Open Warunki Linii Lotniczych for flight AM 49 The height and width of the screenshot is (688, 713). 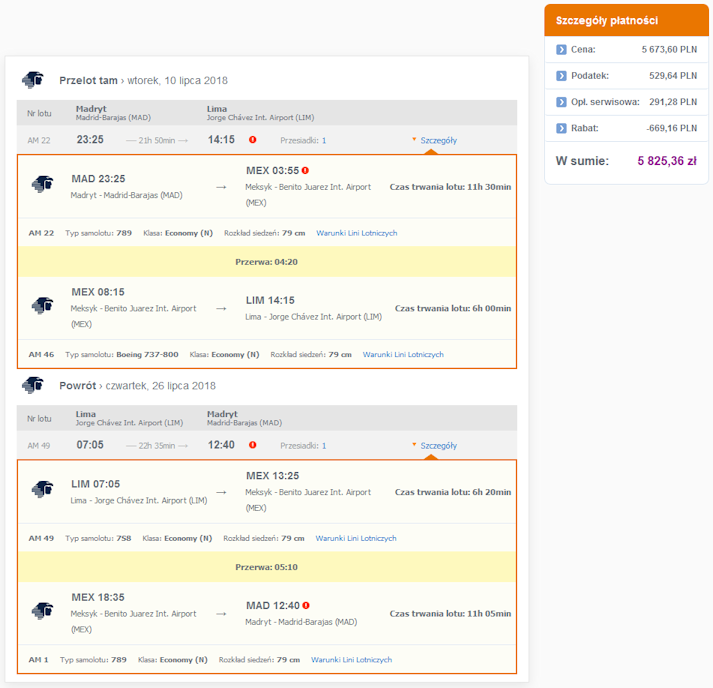(x=356, y=538)
